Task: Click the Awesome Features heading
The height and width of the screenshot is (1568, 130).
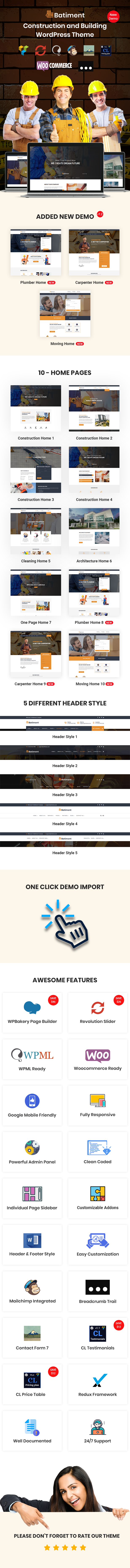Action: 65,980
